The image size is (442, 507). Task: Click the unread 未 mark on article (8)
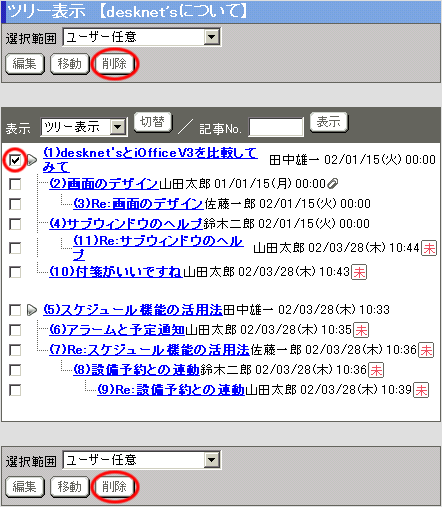pyautogui.click(x=376, y=370)
